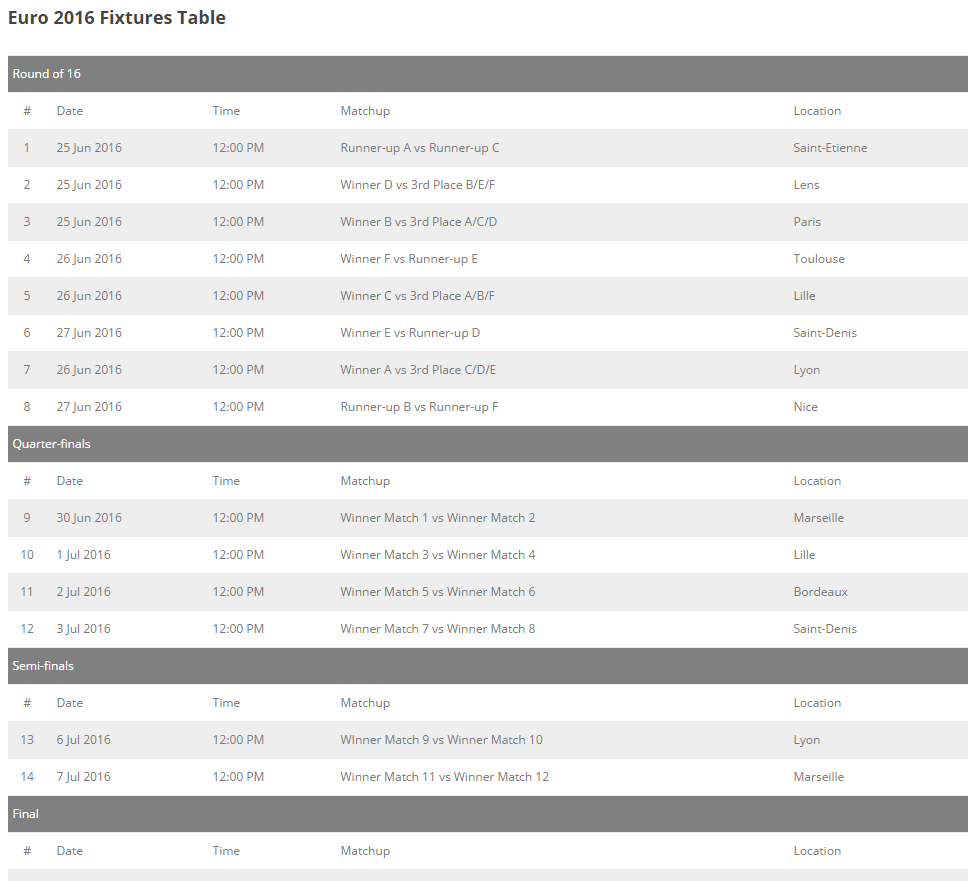Click the Nice location for match 8
Image resolution: width=978 pixels, height=881 pixels.
tap(805, 407)
